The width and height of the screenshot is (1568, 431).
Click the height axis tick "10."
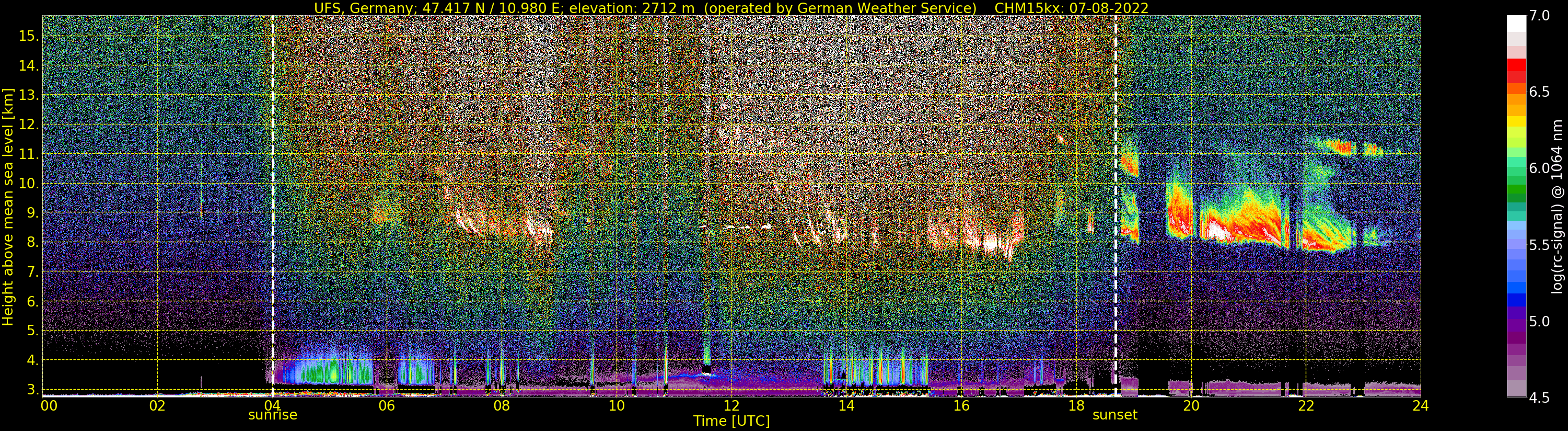point(29,184)
